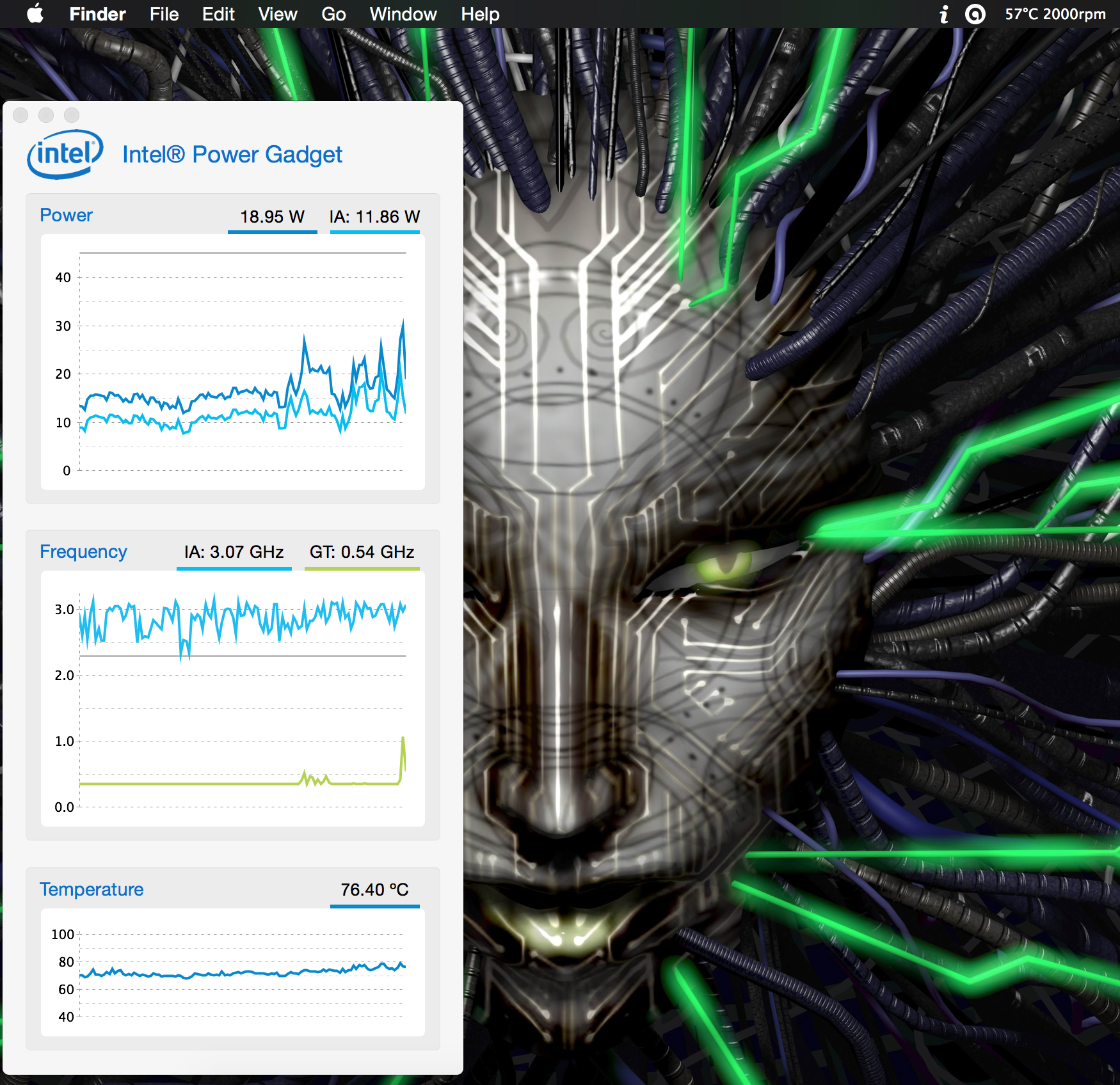This screenshot has width=1120, height=1085.
Task: Open the Window menu
Action: click(x=403, y=14)
